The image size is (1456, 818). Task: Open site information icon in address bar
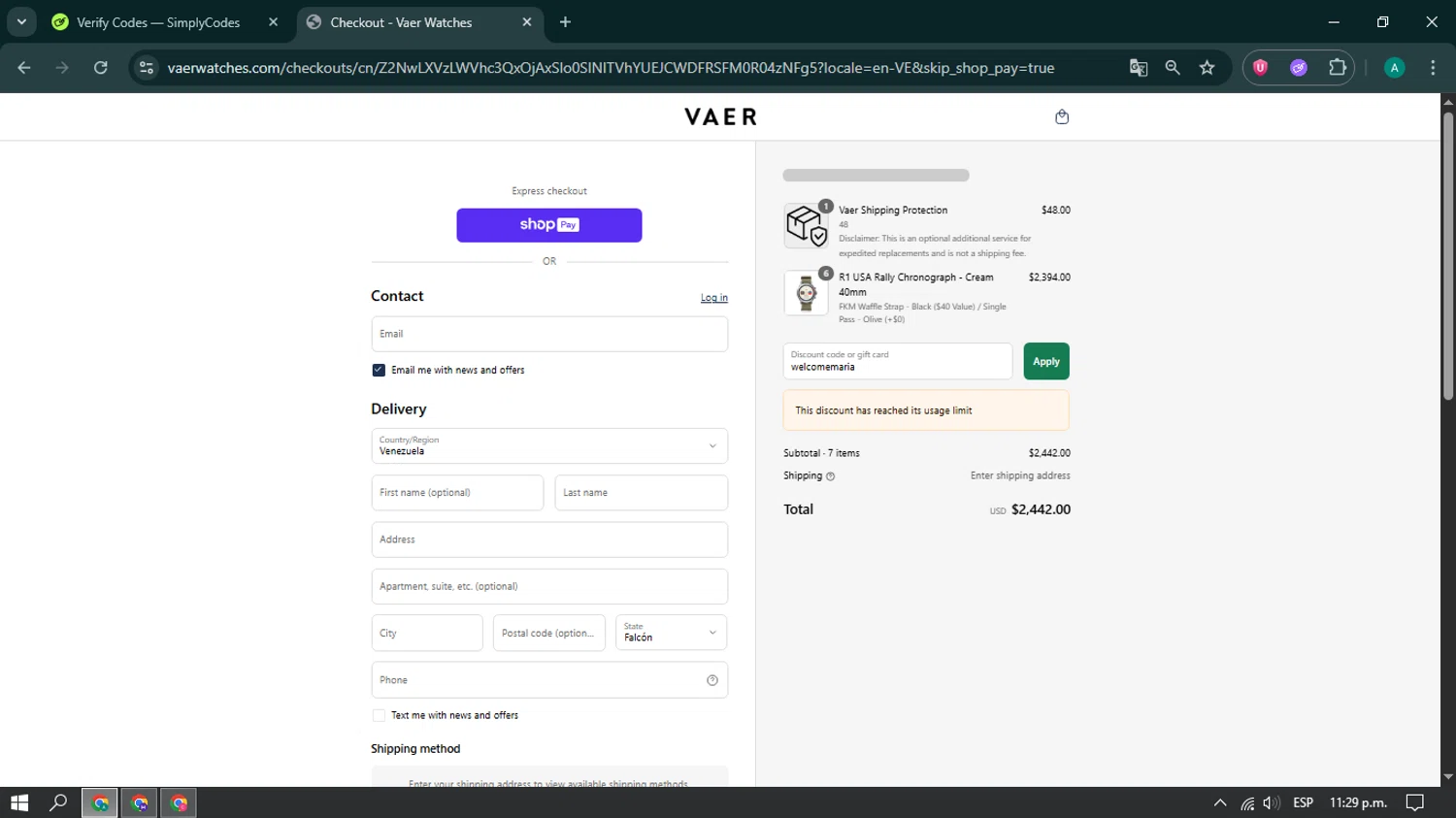pos(147,68)
